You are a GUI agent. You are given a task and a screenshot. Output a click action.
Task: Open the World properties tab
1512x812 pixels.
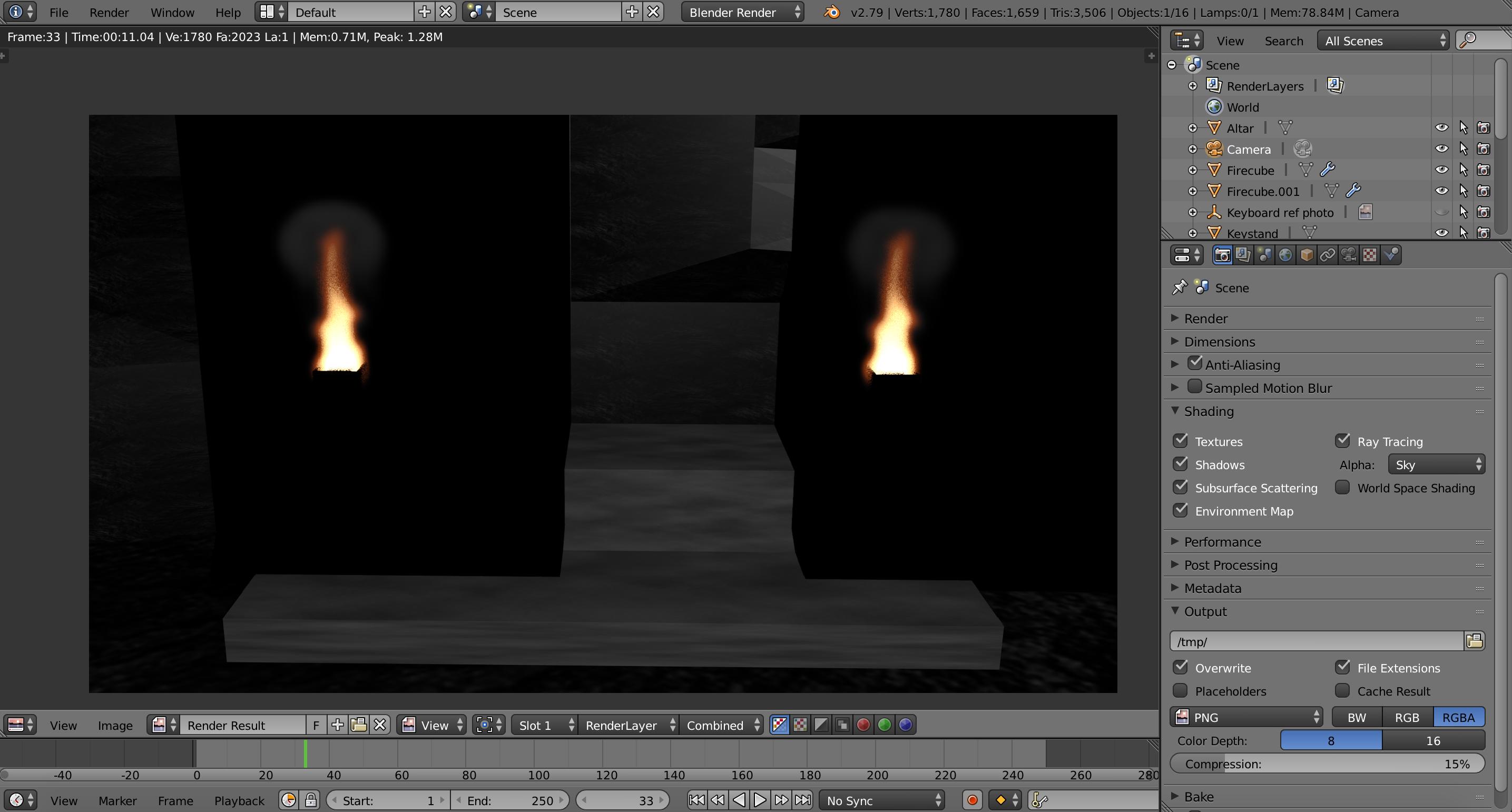pyautogui.click(x=1285, y=255)
